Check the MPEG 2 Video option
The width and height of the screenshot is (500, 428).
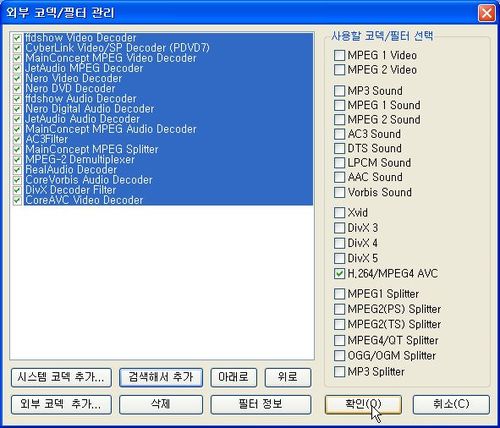[339, 70]
